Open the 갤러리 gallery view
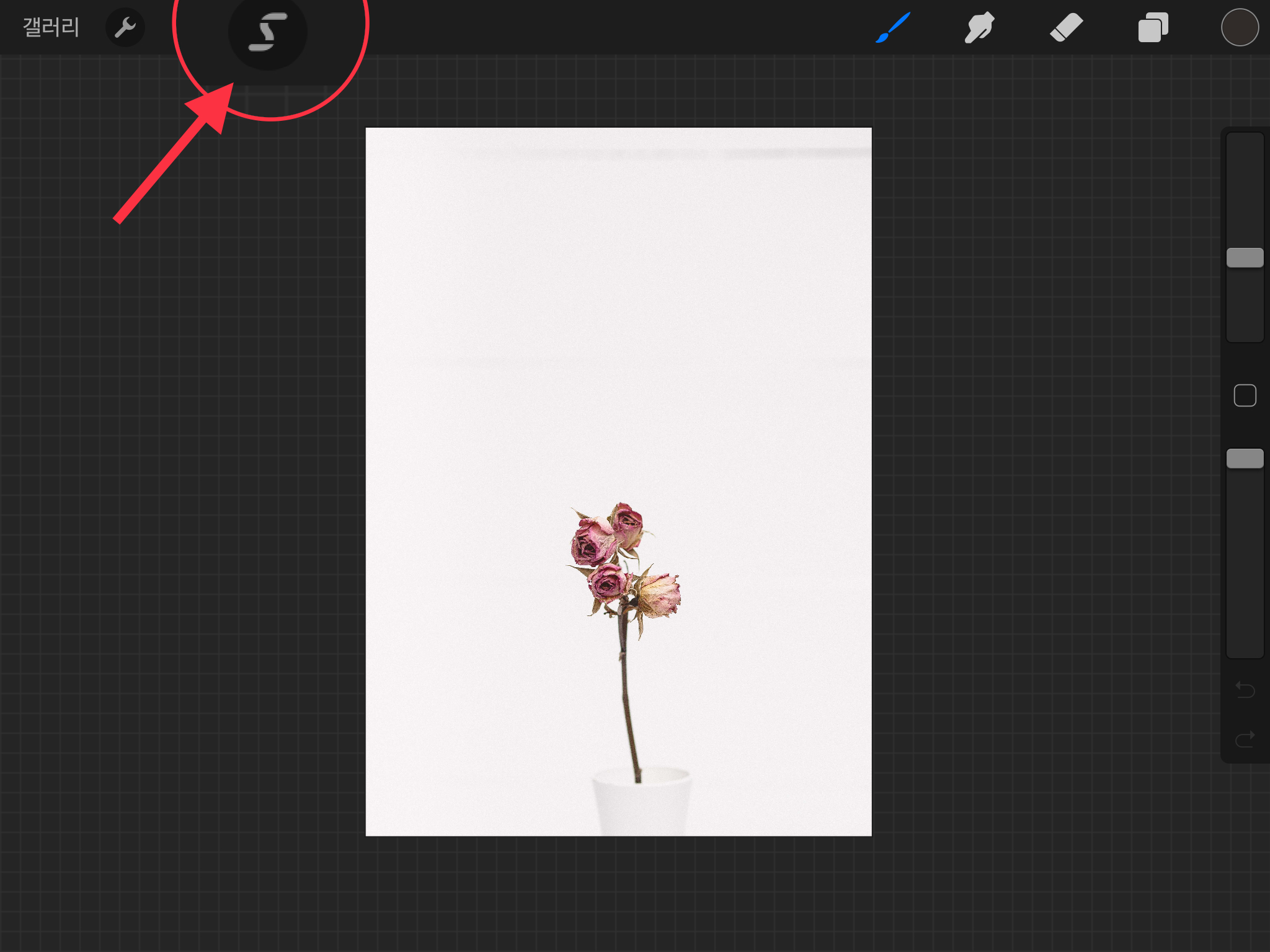 tap(51, 27)
